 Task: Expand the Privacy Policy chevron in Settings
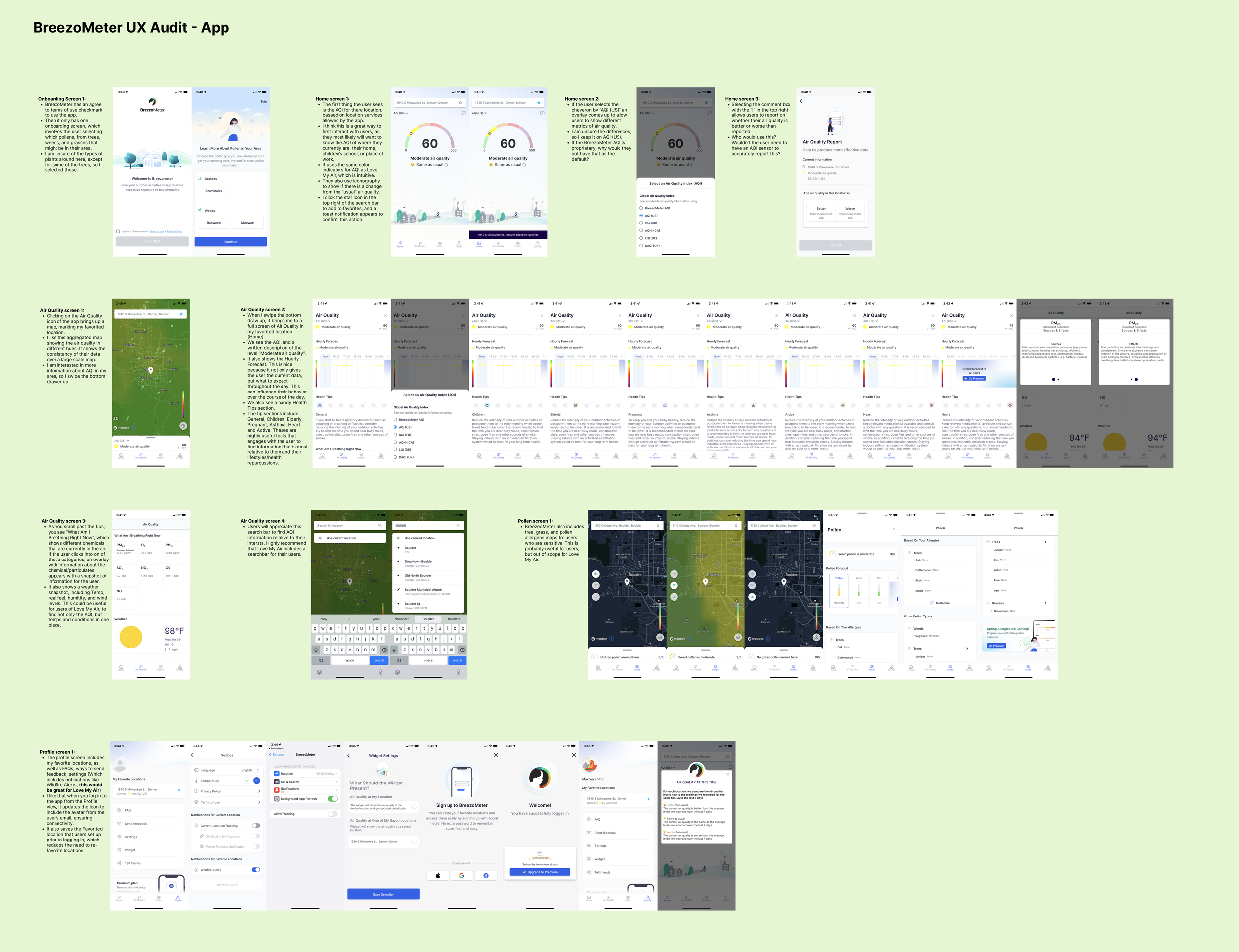259,791
